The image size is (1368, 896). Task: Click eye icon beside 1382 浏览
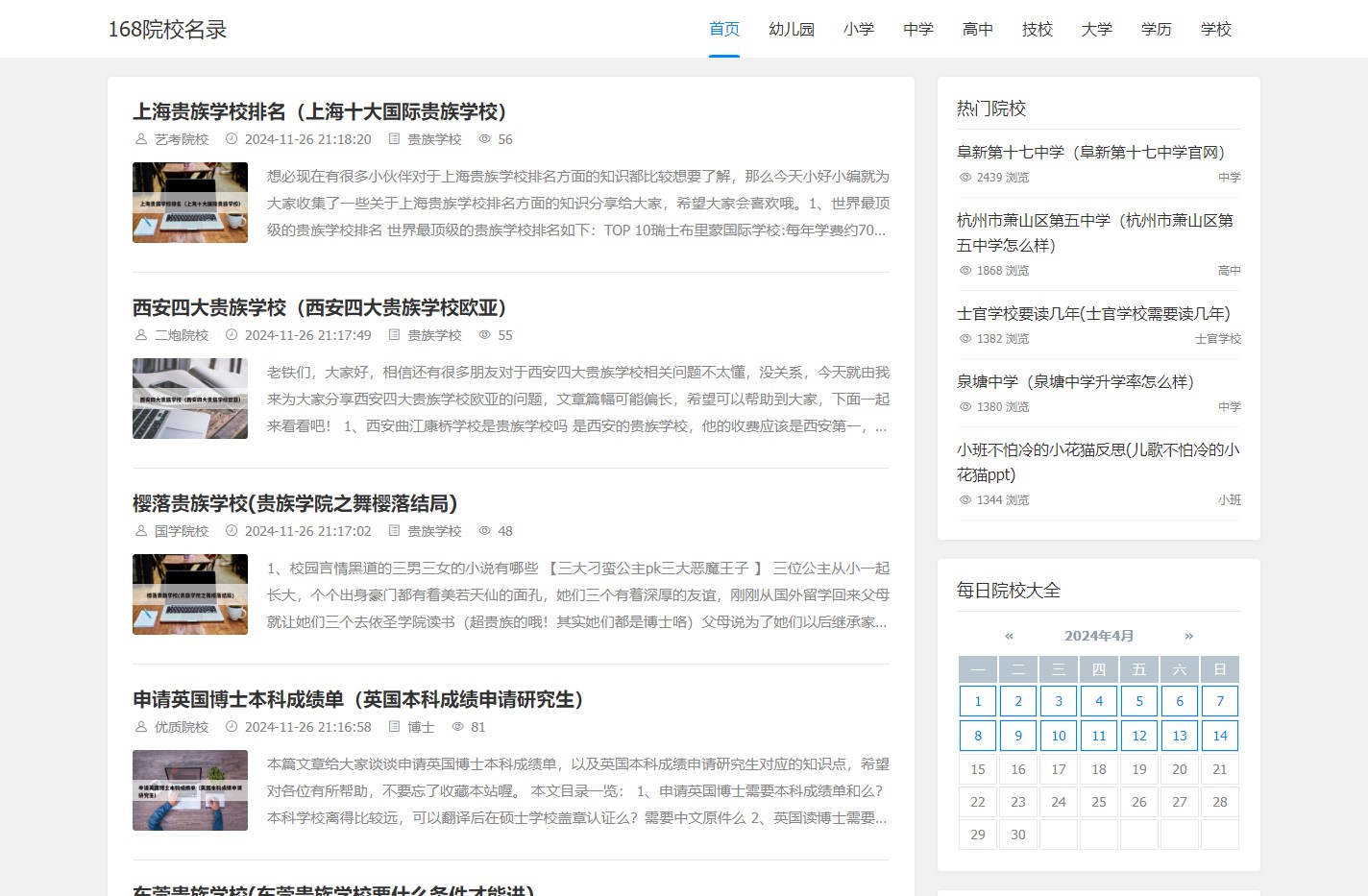point(965,339)
